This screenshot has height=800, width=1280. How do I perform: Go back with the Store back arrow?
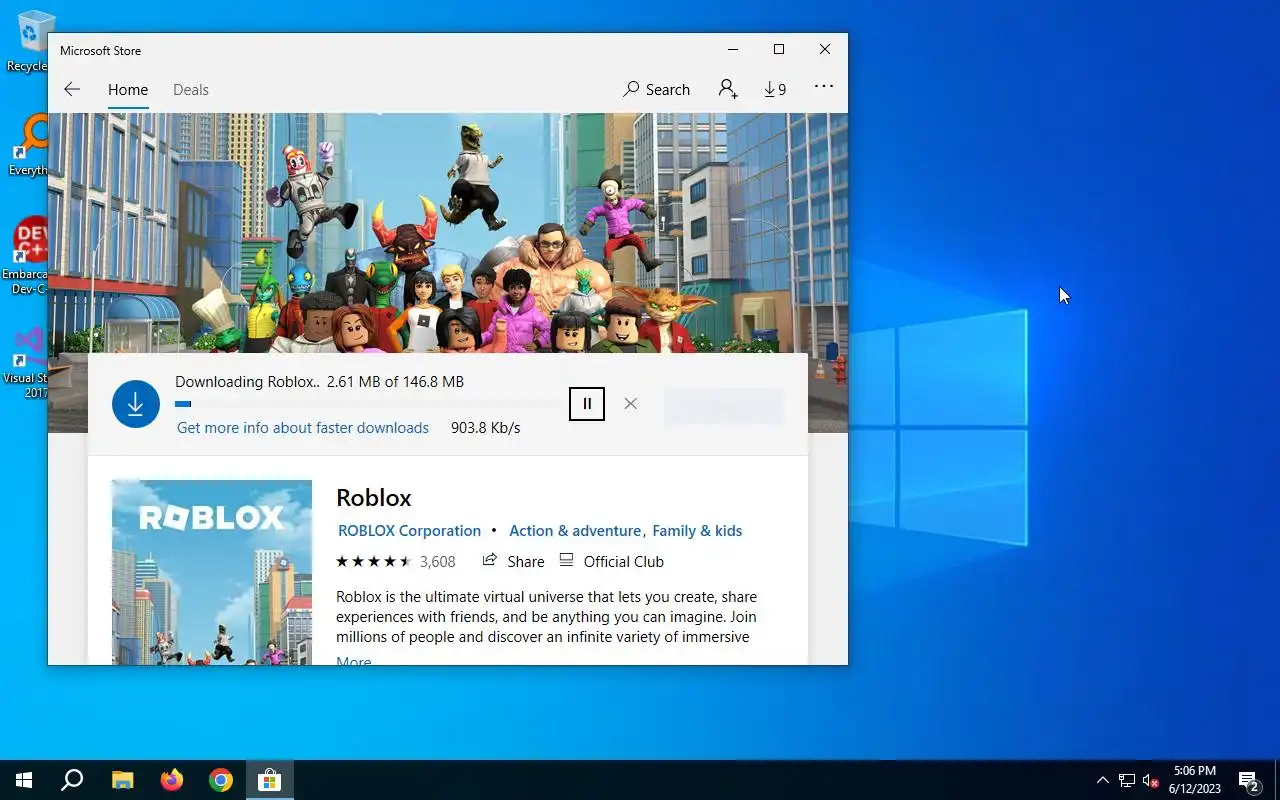[72, 89]
